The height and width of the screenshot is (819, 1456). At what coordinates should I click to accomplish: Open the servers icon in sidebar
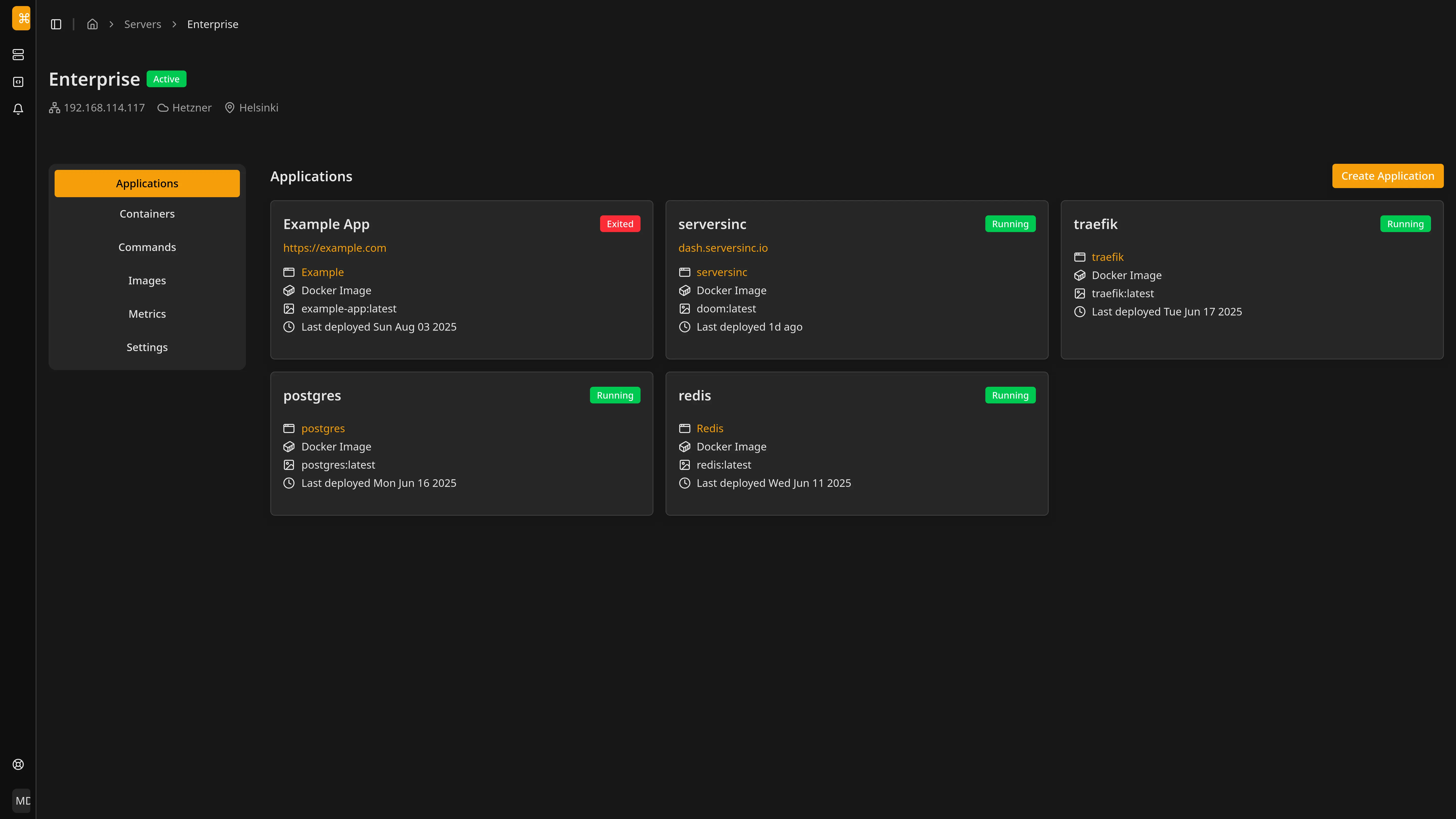(x=18, y=55)
